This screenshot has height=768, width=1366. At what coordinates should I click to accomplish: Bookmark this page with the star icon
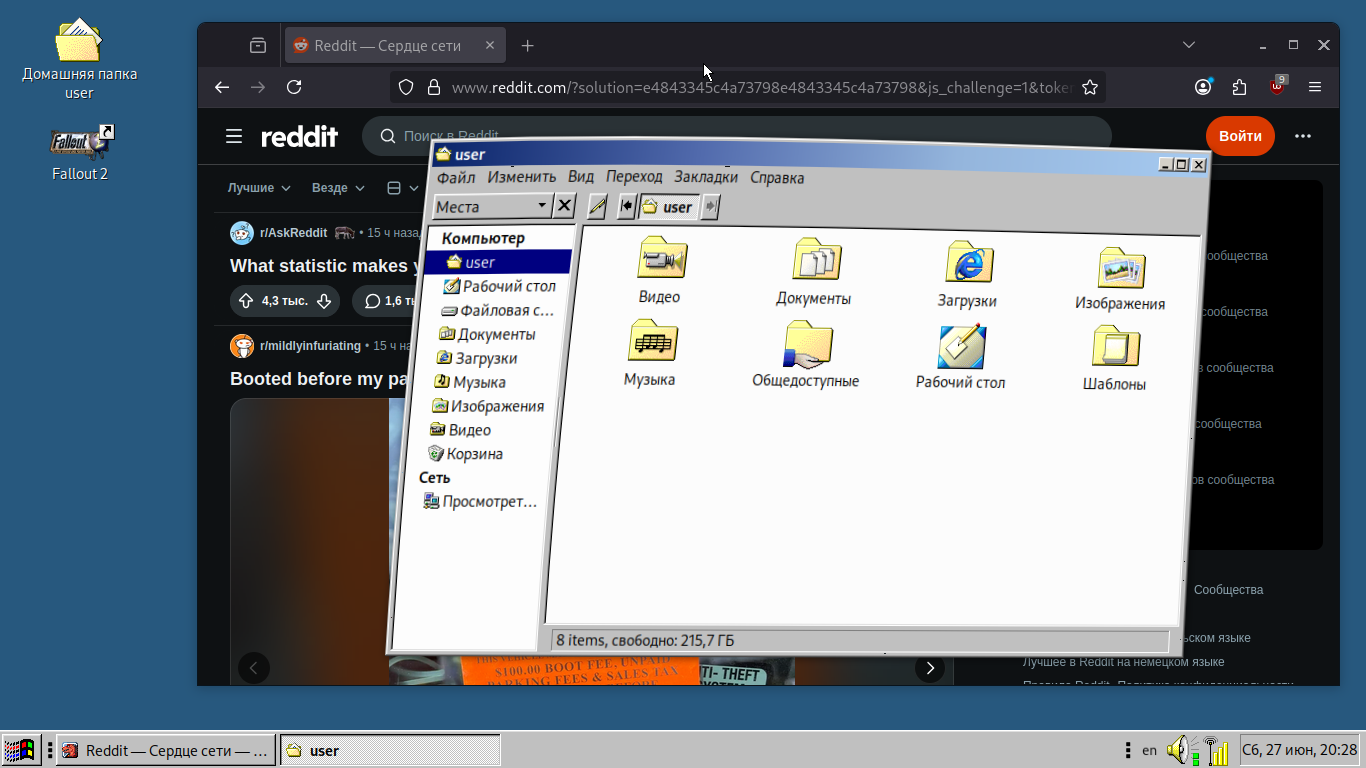1090,87
